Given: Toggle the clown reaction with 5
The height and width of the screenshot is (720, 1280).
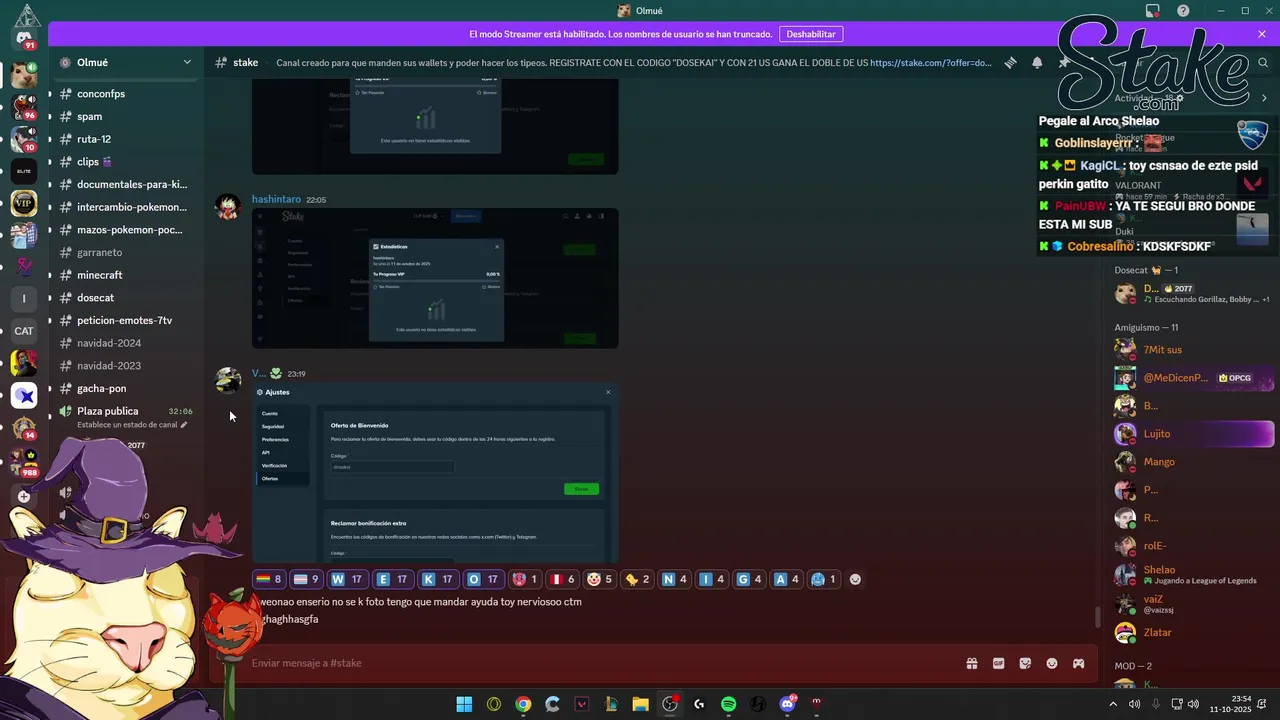Looking at the screenshot, I should tap(601, 579).
